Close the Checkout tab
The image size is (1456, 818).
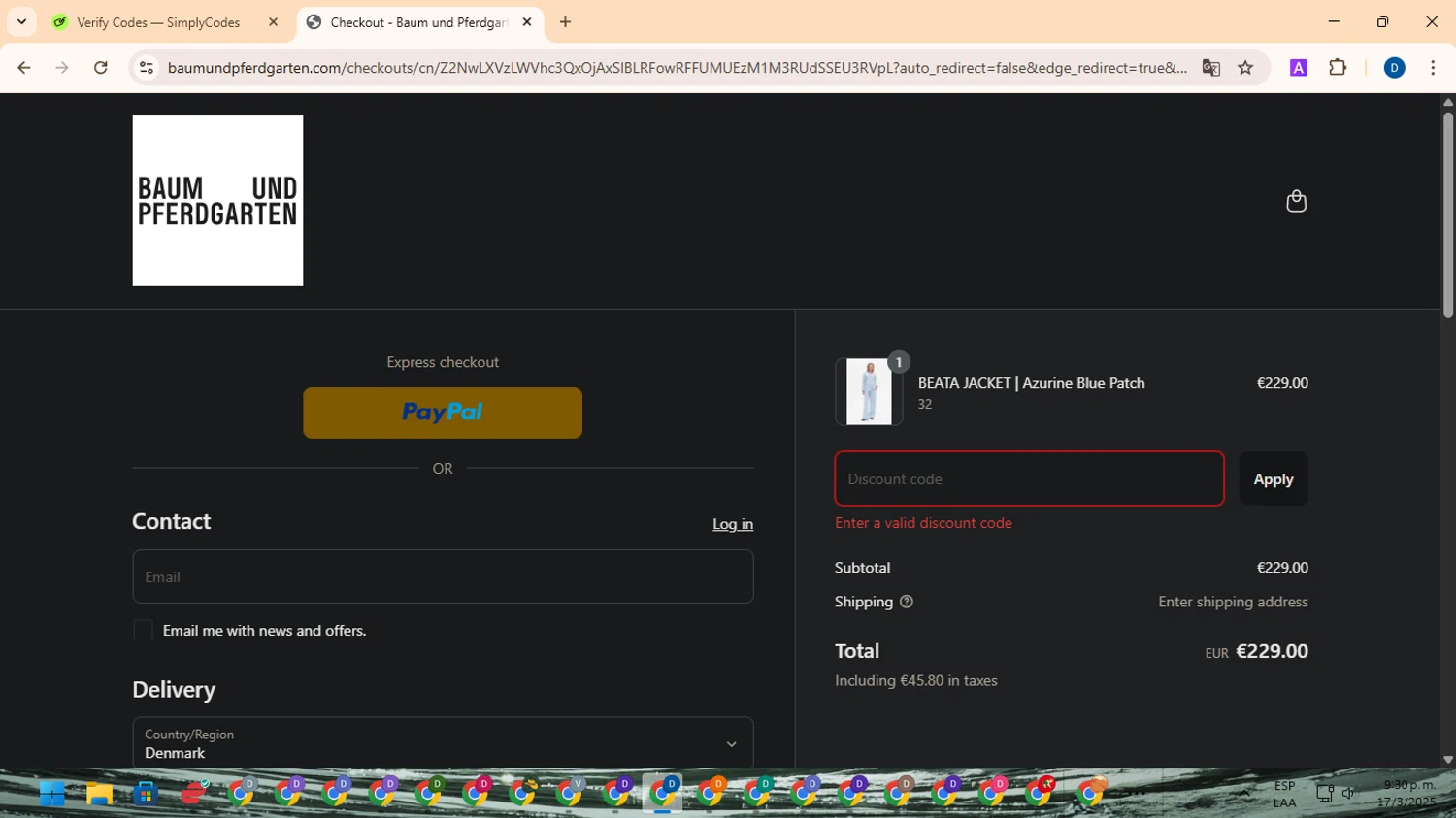pos(527,22)
